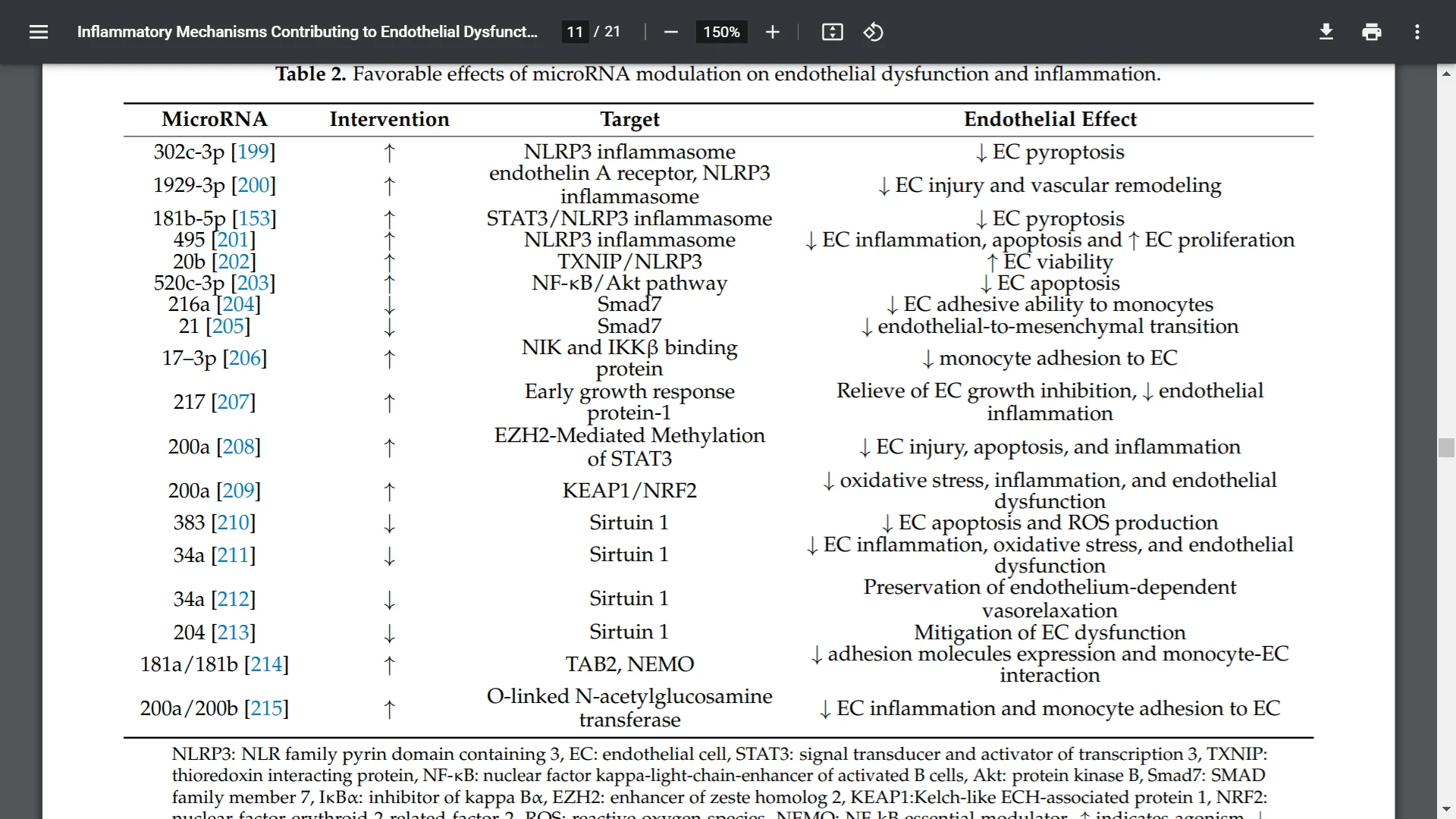Click the Sirtuin 1 target in row 383

coord(629,522)
